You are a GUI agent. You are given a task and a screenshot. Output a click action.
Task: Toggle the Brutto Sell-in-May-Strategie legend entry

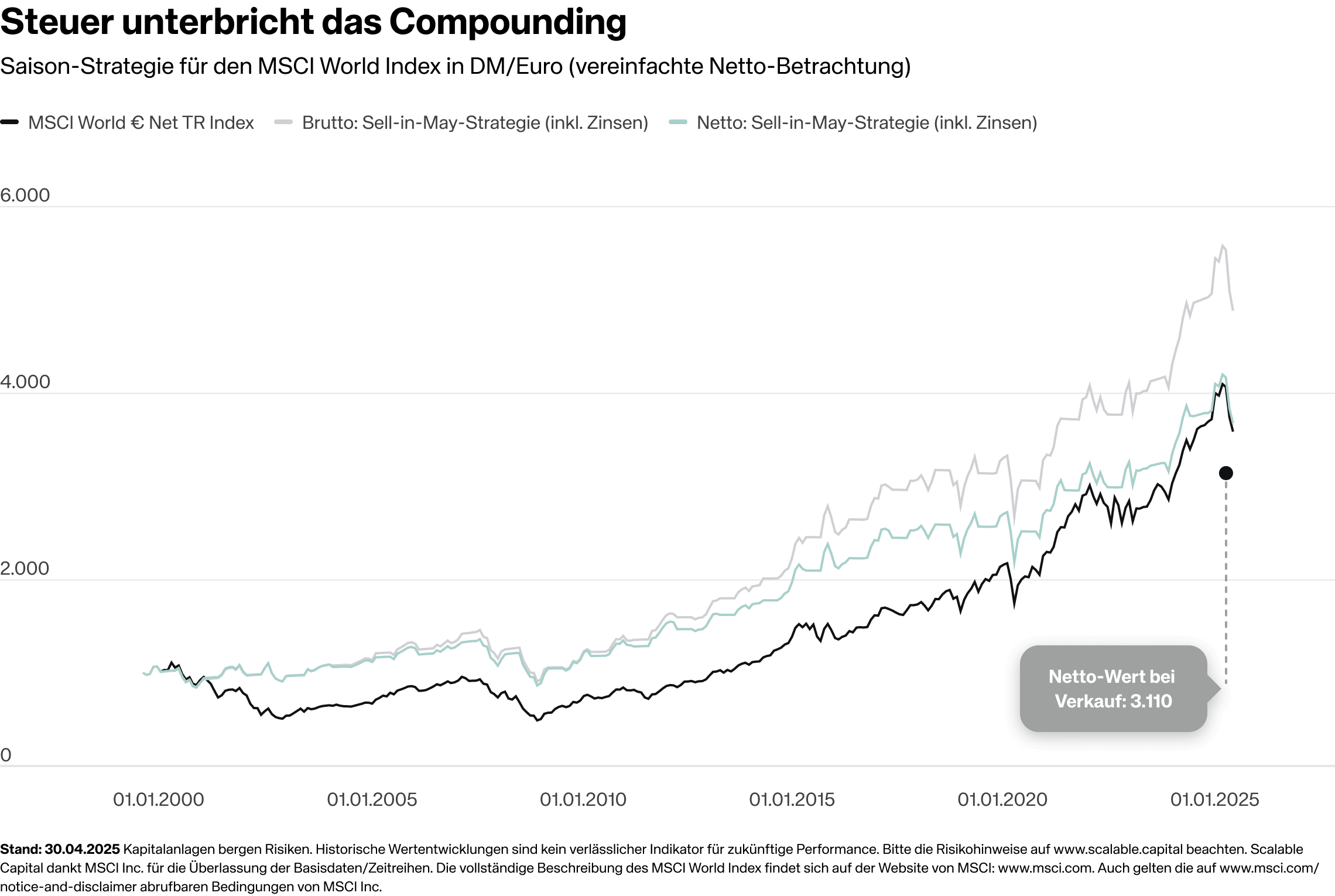474,123
